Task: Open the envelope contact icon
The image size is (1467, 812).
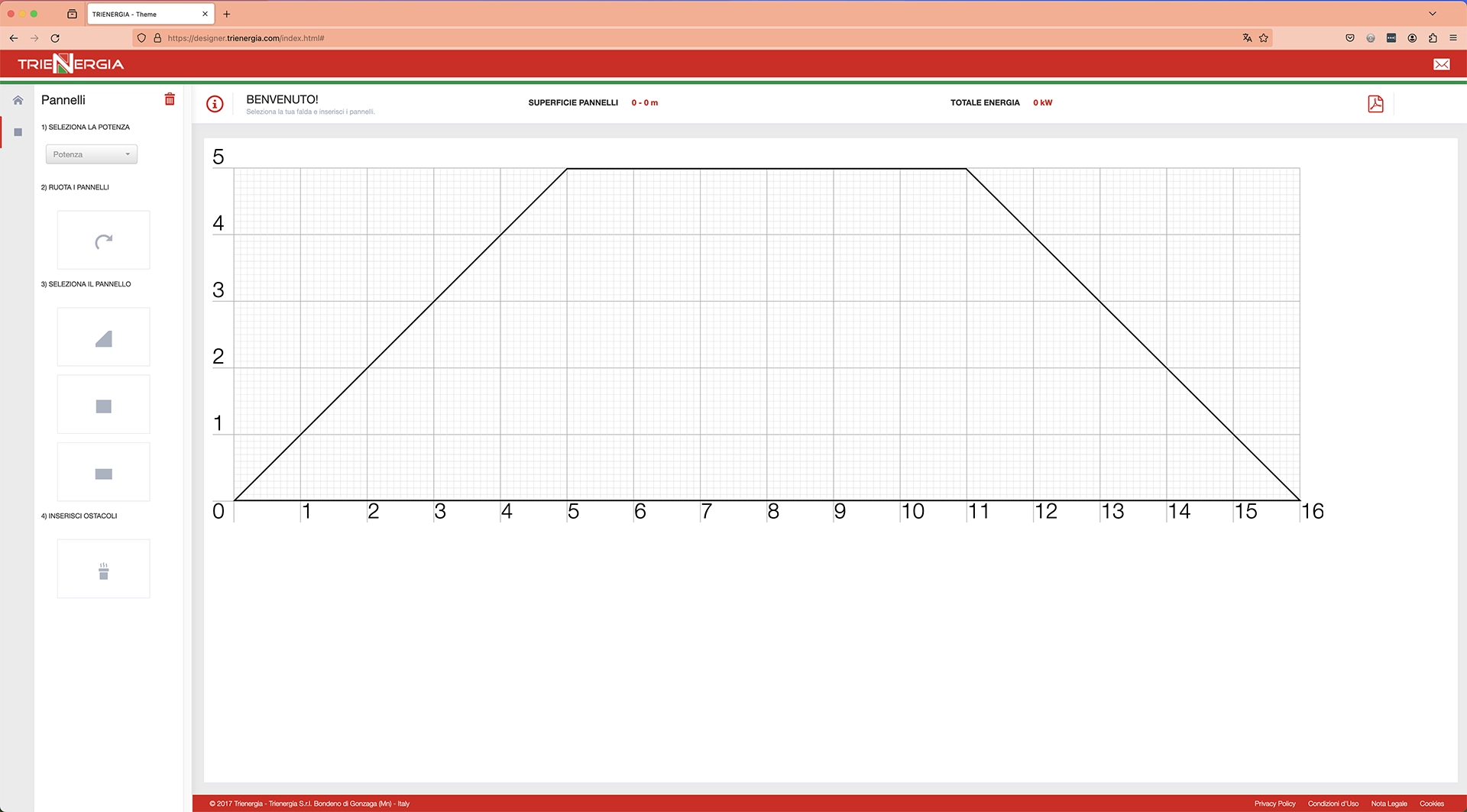Action: pyautogui.click(x=1441, y=64)
